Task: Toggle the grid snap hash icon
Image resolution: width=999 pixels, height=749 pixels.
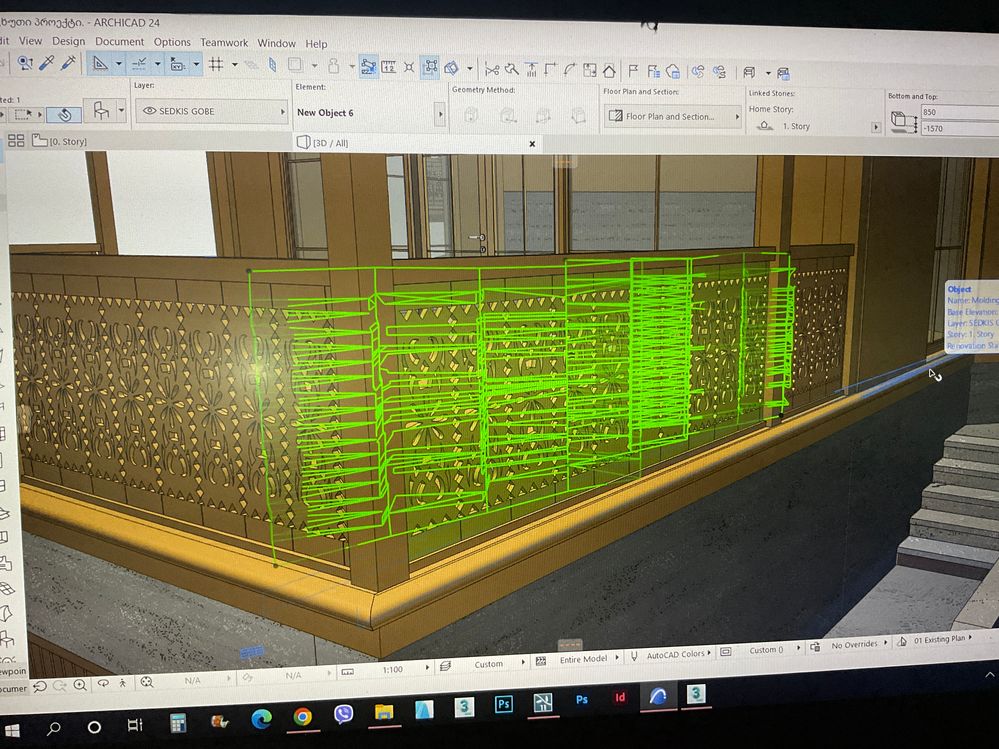Action: 216,64
